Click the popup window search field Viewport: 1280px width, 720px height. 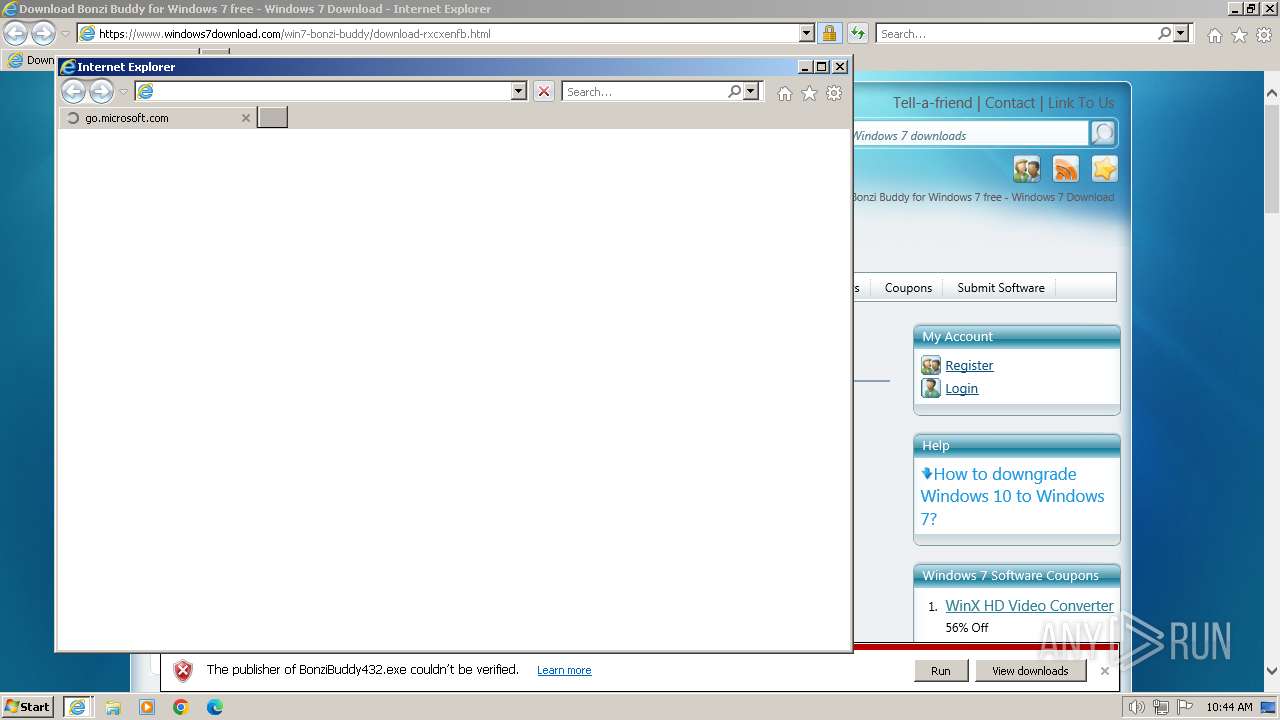click(x=644, y=92)
